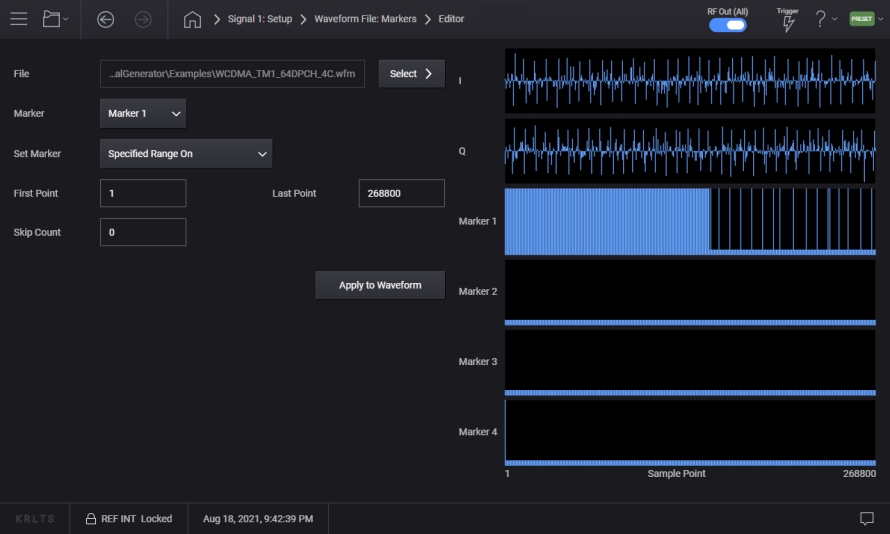Open the hamburger main menu
The height and width of the screenshot is (534, 890).
click(19, 19)
